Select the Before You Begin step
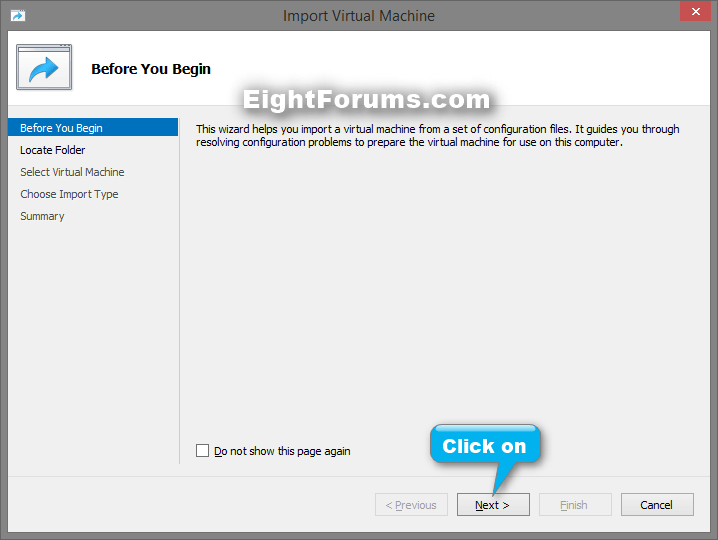 pyautogui.click(x=61, y=128)
